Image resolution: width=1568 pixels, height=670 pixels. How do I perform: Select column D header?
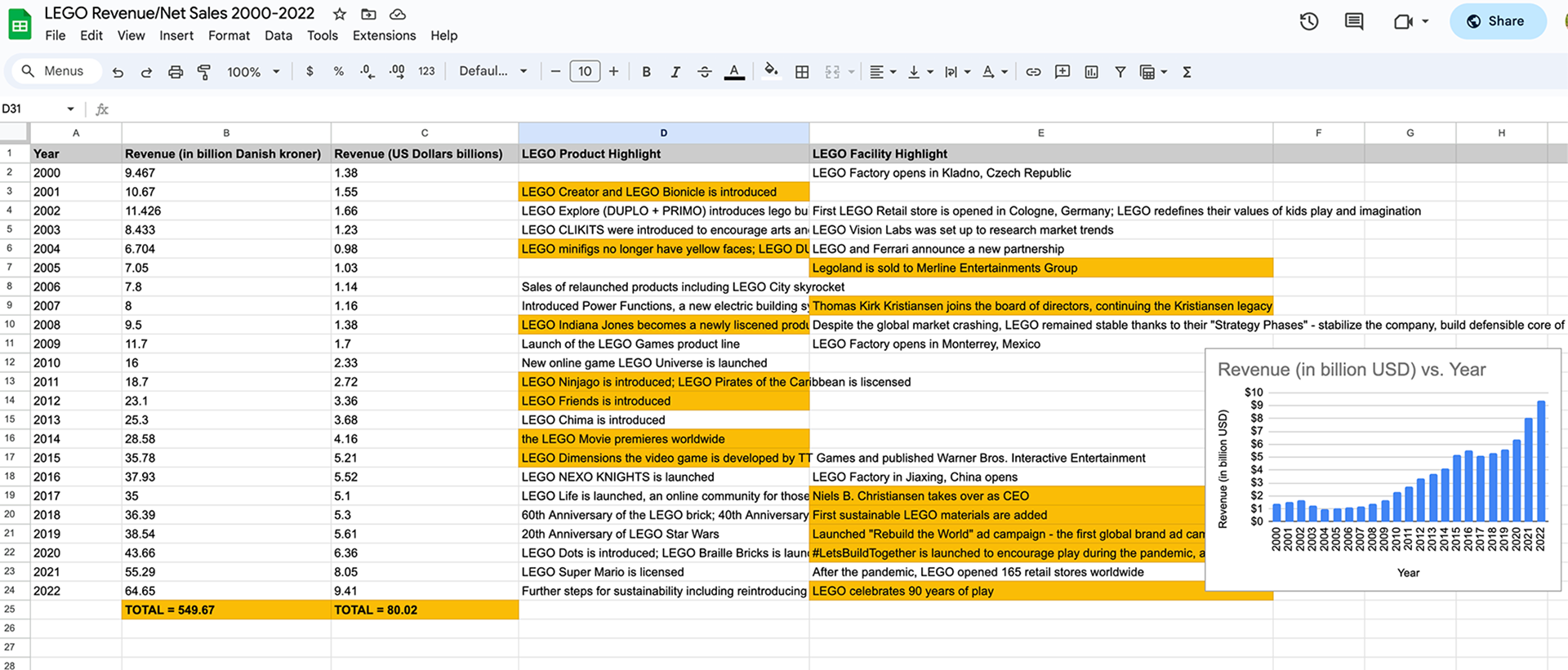664,132
